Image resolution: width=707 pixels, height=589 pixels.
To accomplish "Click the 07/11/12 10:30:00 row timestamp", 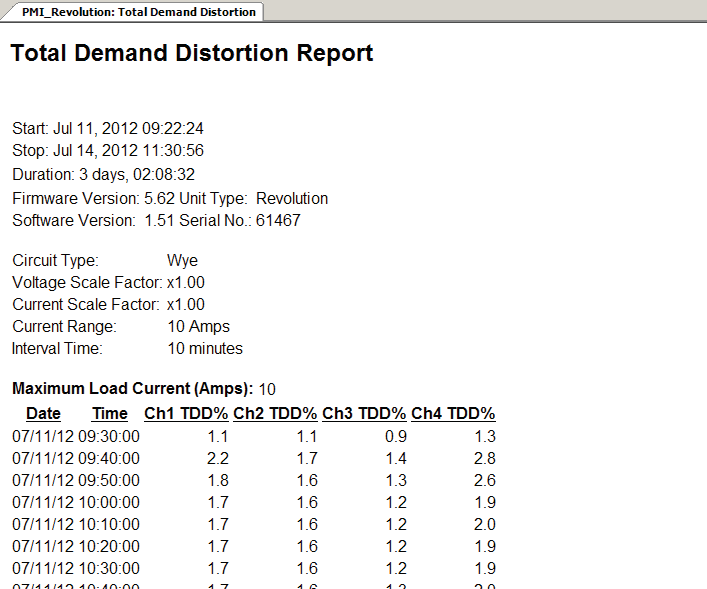I will coord(76,569).
